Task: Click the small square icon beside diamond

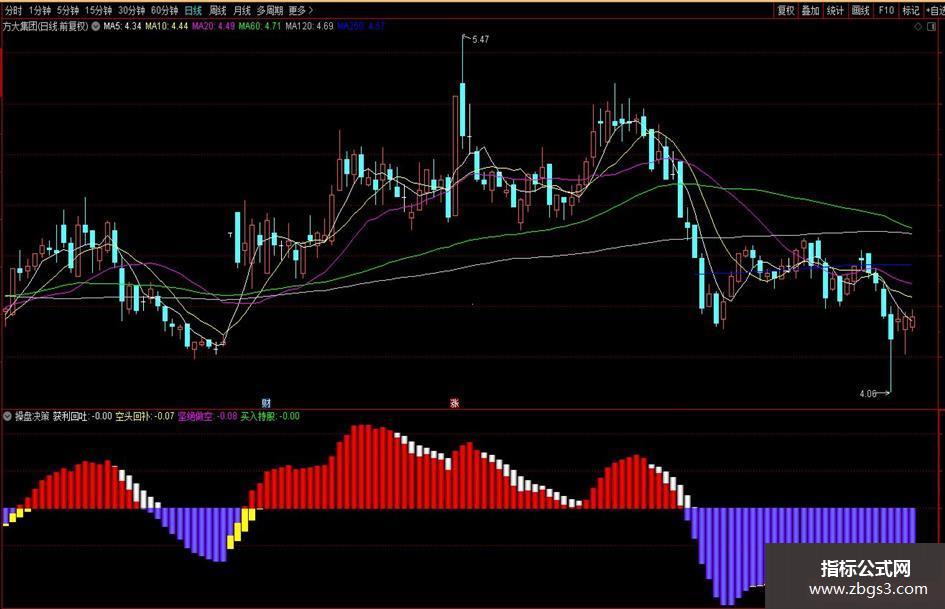Action: [x=931, y=27]
